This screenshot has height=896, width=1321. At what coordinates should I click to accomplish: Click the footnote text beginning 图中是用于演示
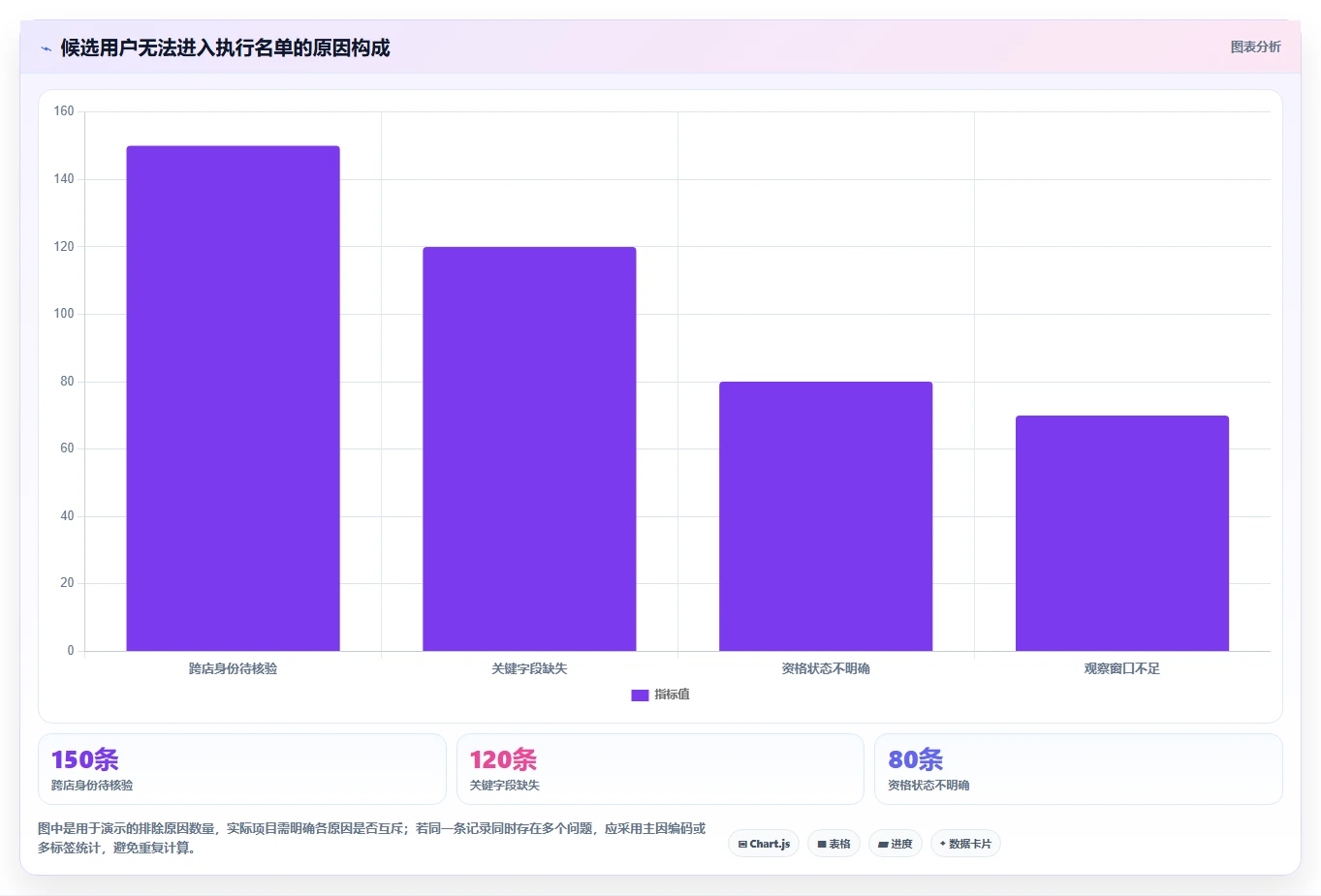[x=372, y=838]
